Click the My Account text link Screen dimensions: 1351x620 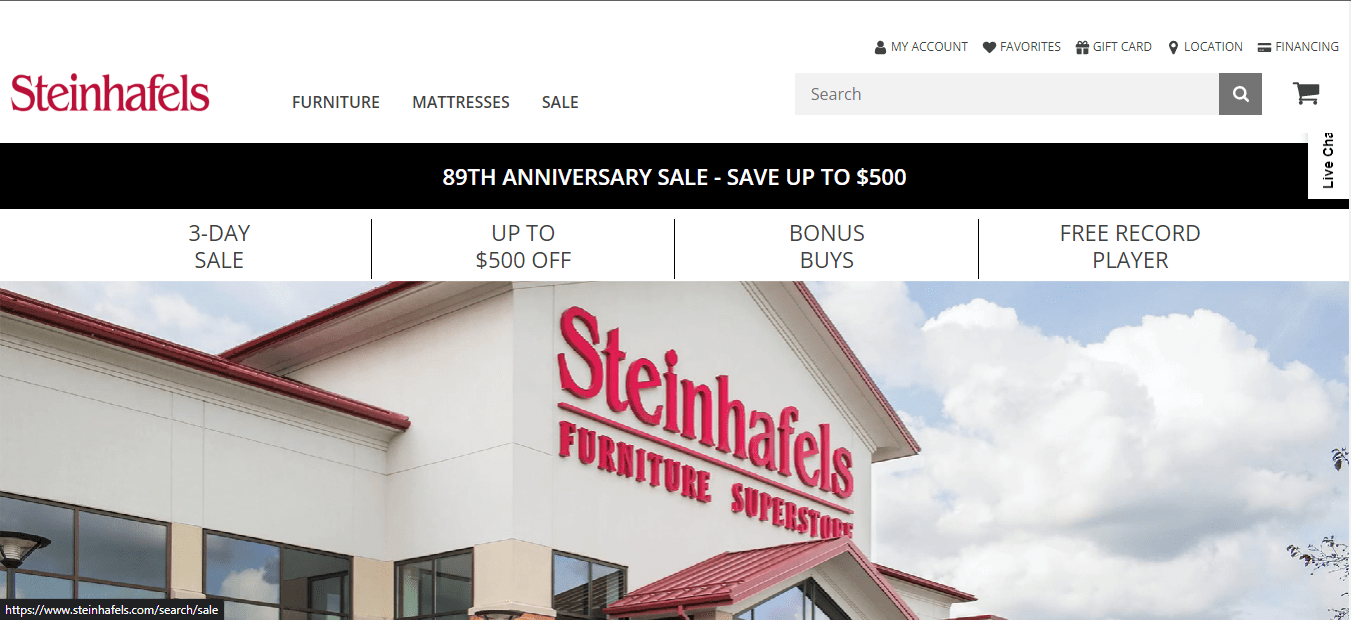tap(929, 47)
